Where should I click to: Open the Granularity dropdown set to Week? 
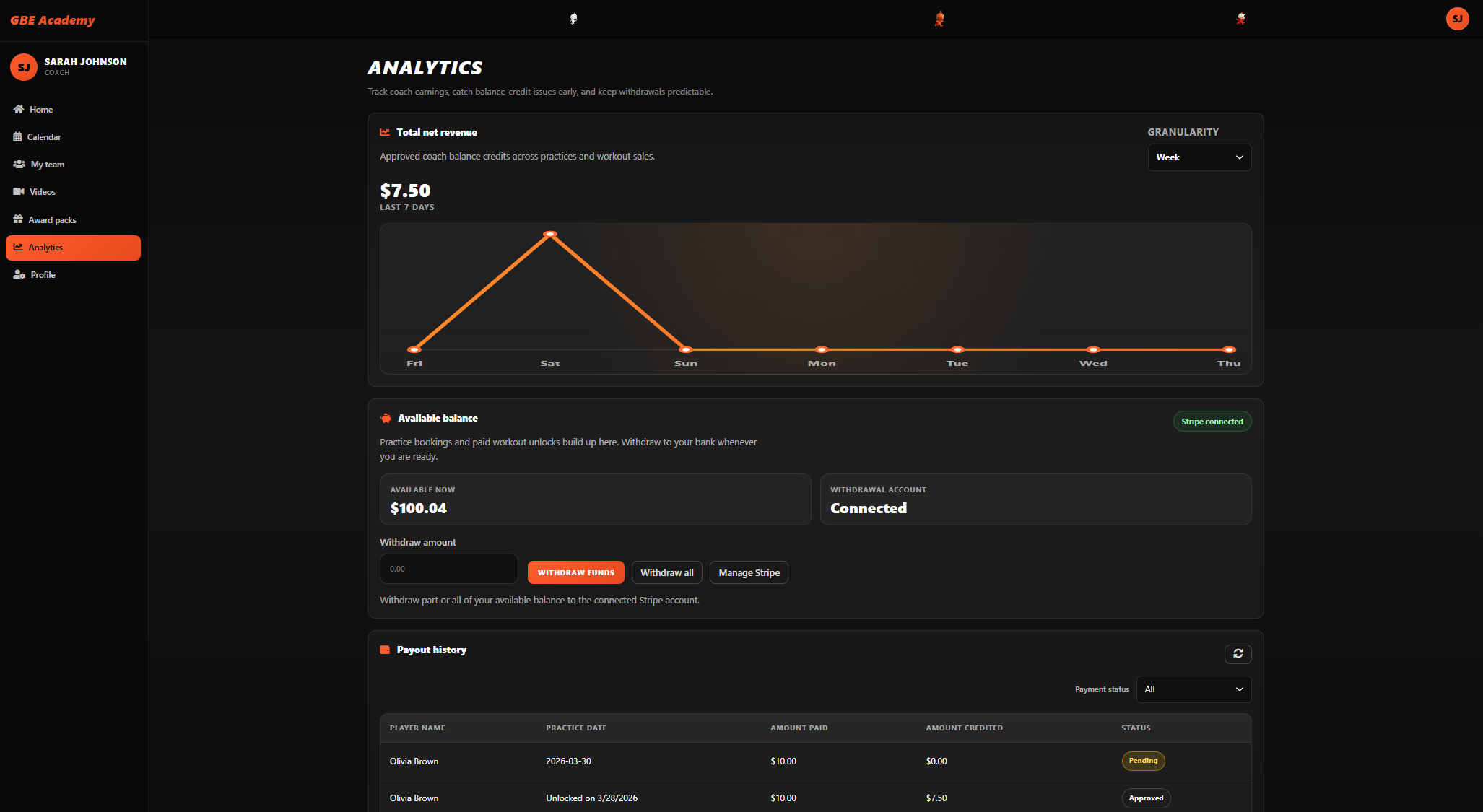click(x=1199, y=157)
